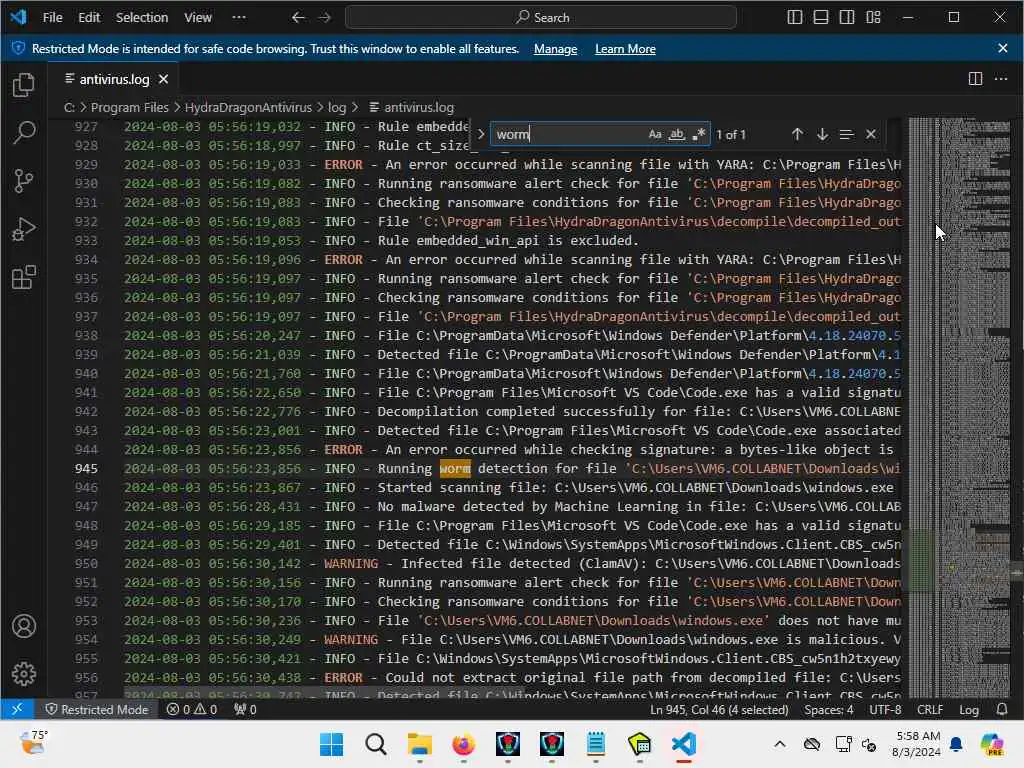Select language mode 'Log'

(x=968, y=709)
